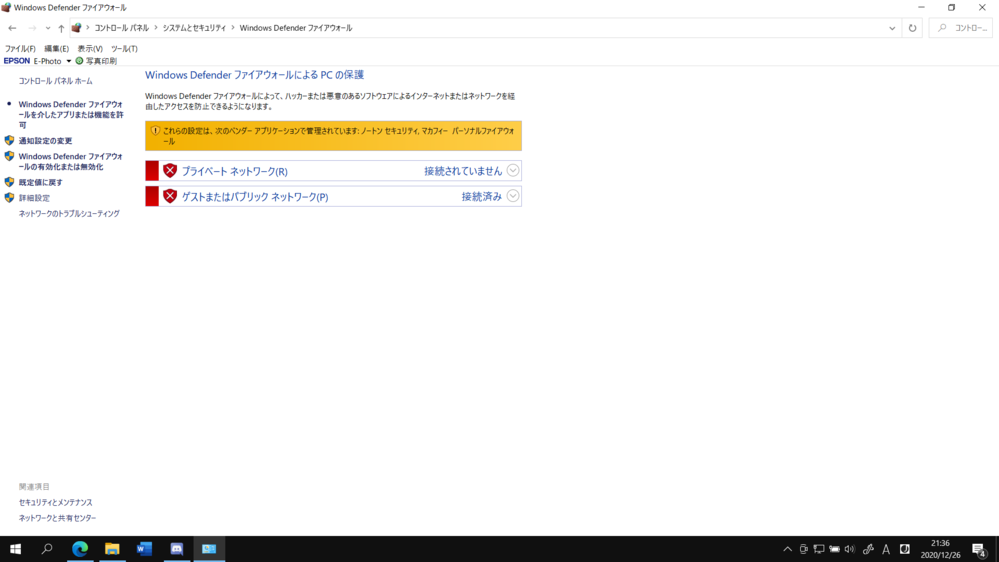
Task: Click the control panel search box
Action: (x=963, y=28)
